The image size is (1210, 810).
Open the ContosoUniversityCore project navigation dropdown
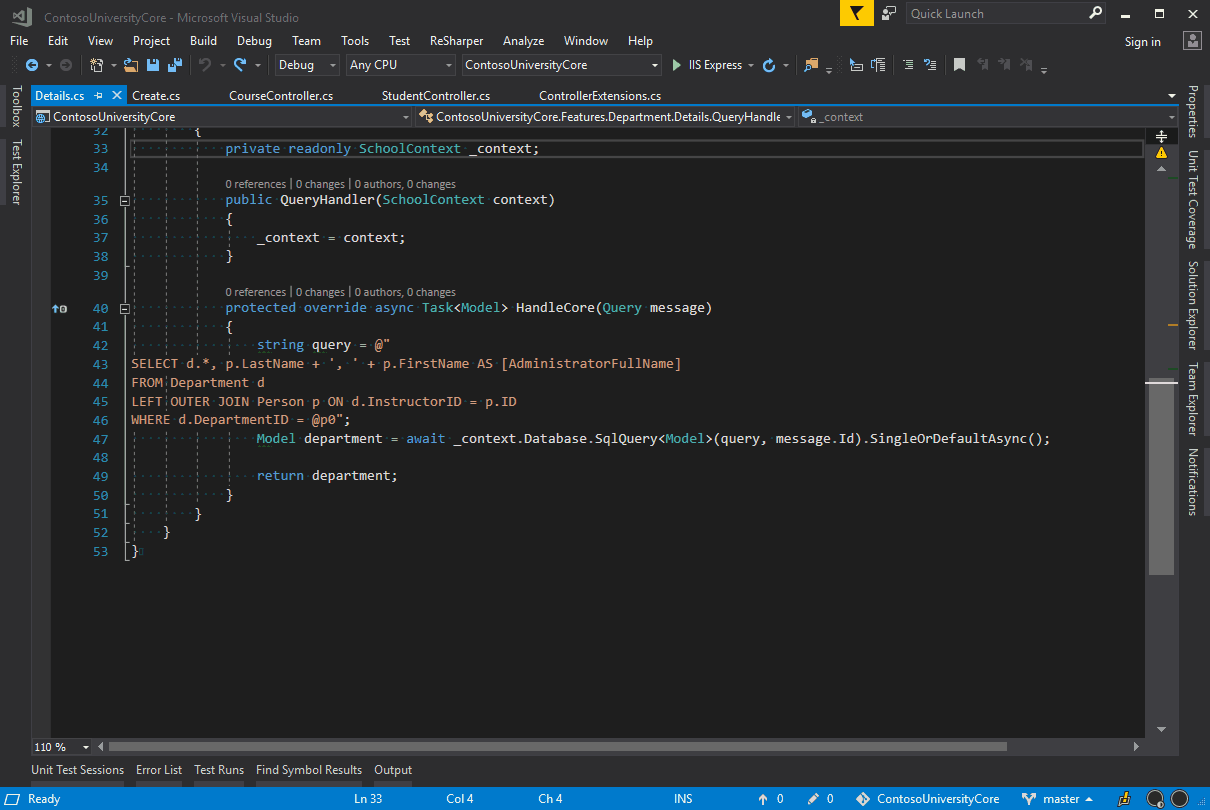pyautogui.click(x=223, y=117)
